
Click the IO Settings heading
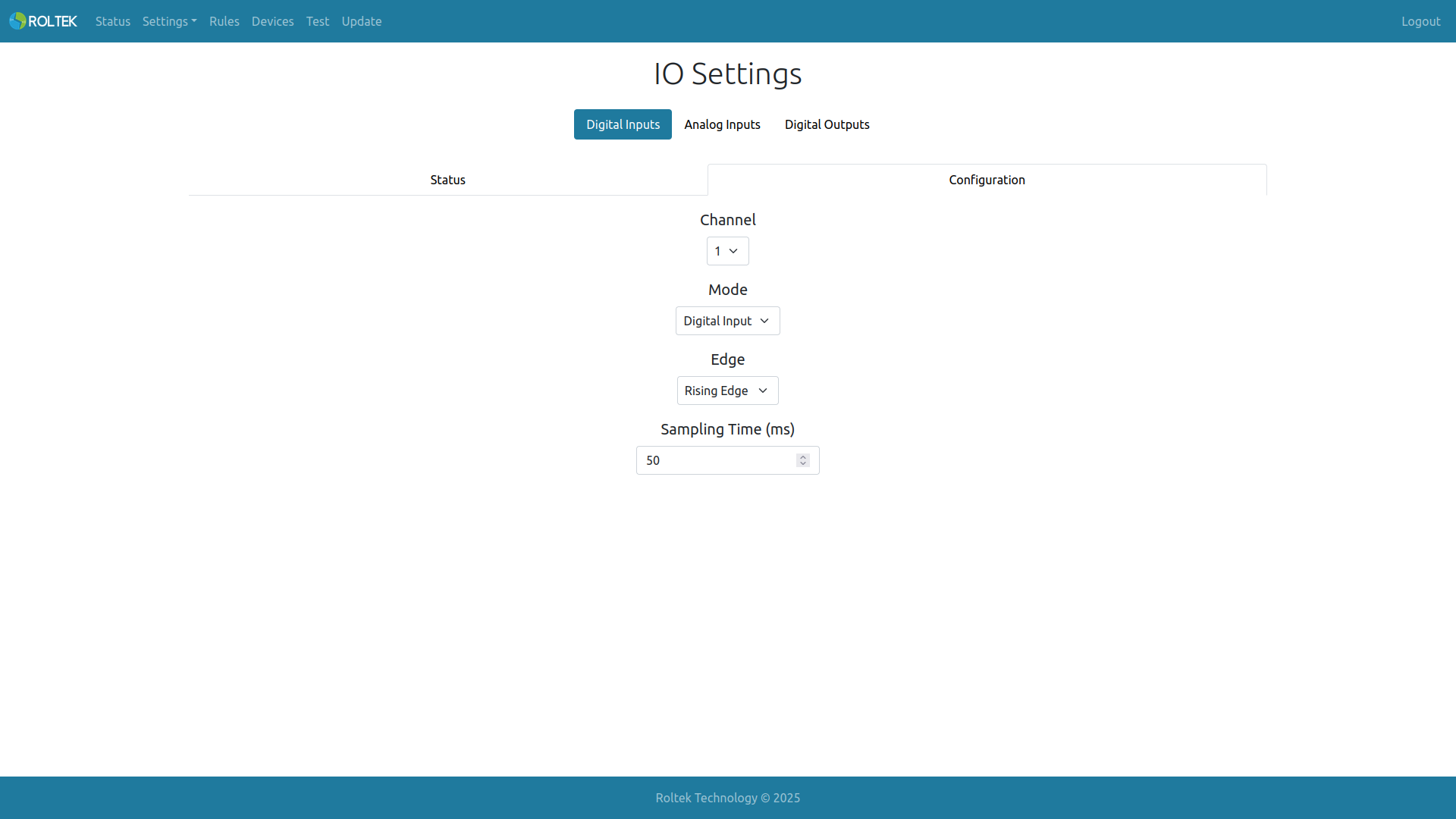tap(728, 74)
